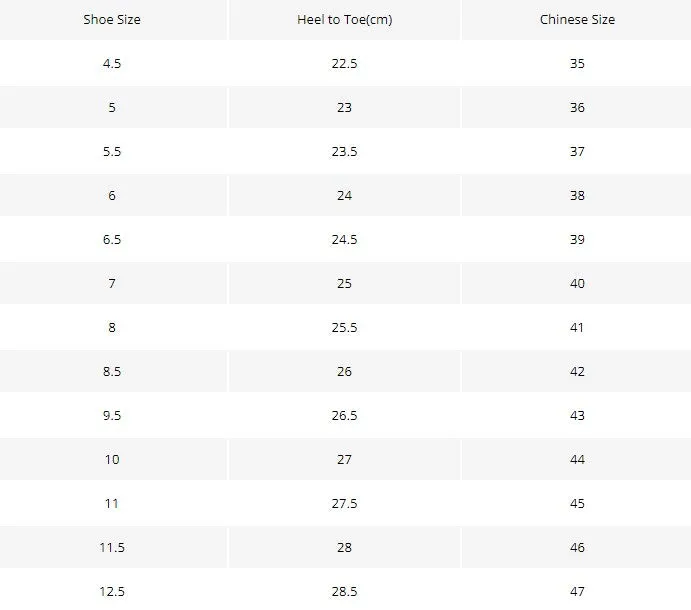Image resolution: width=691 pixels, height=610 pixels.
Task: Click the 24 cm heel to toe cell
Action: click(x=345, y=195)
